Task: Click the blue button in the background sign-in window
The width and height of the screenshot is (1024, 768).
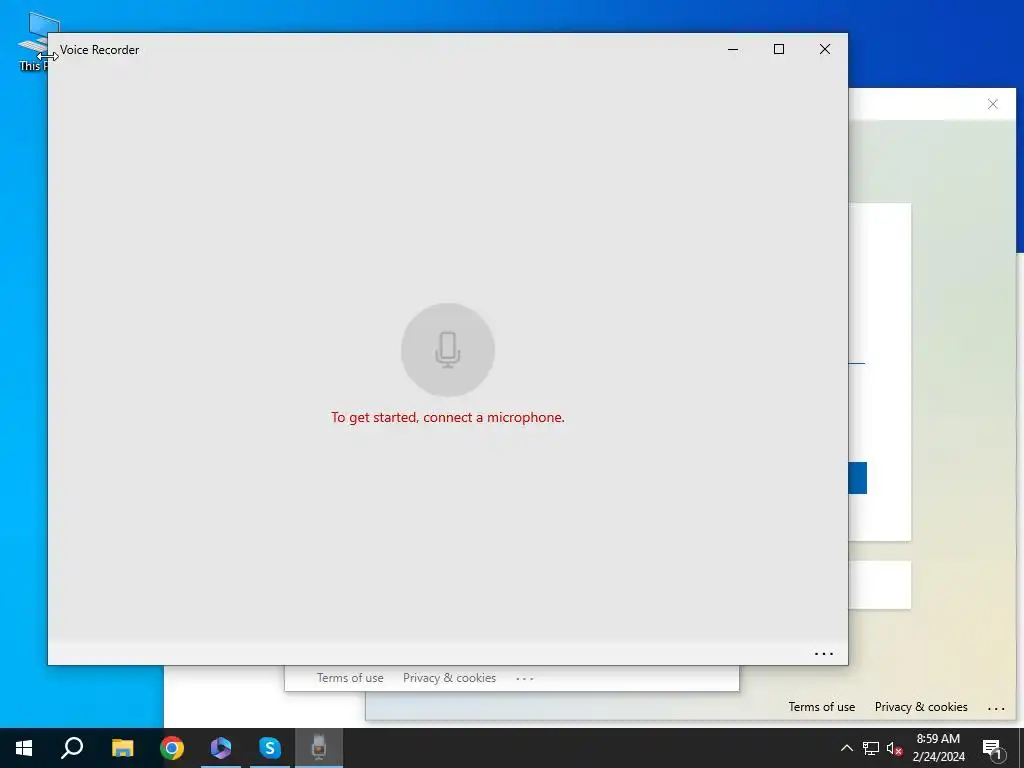Action: tap(857, 478)
